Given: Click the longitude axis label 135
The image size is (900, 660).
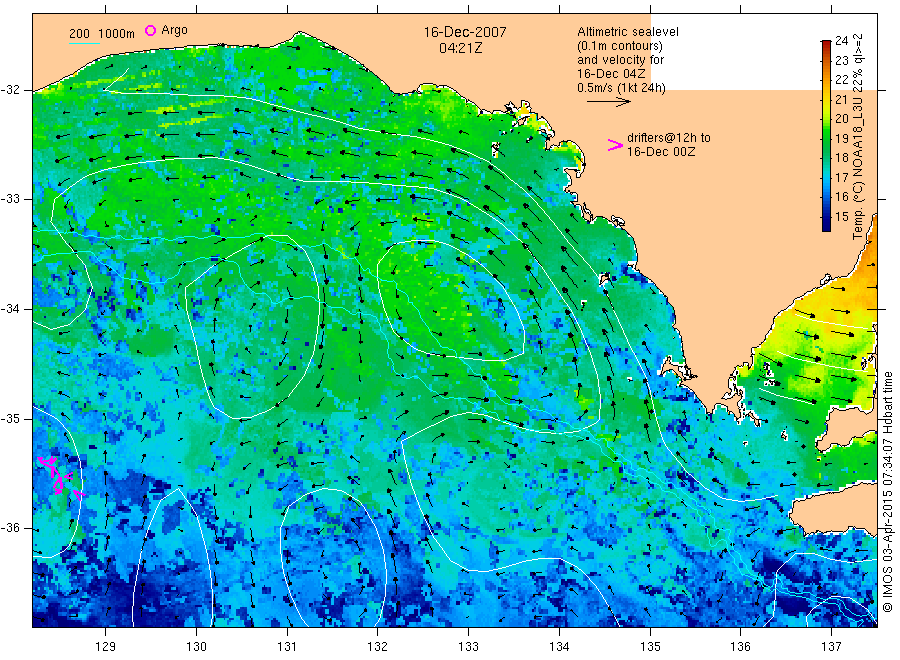Looking at the screenshot, I should pyautogui.click(x=650, y=647).
